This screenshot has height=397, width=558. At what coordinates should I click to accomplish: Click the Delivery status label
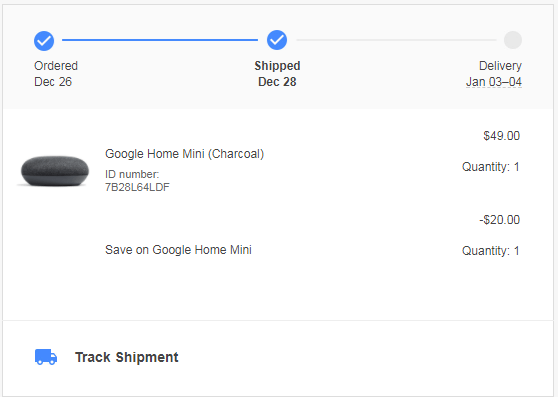click(x=500, y=66)
